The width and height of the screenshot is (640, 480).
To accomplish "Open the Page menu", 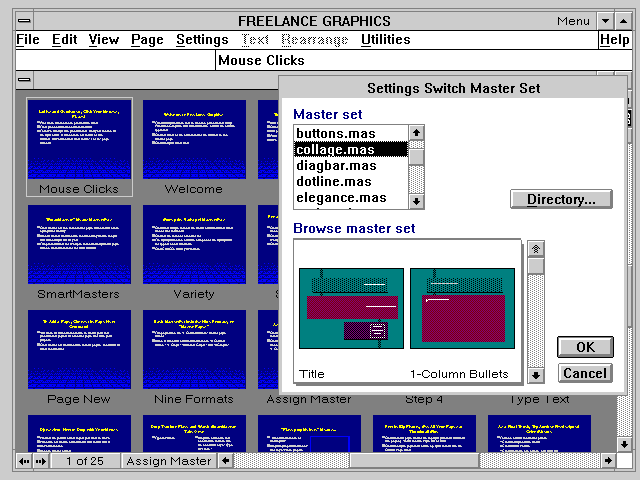I will (147, 40).
